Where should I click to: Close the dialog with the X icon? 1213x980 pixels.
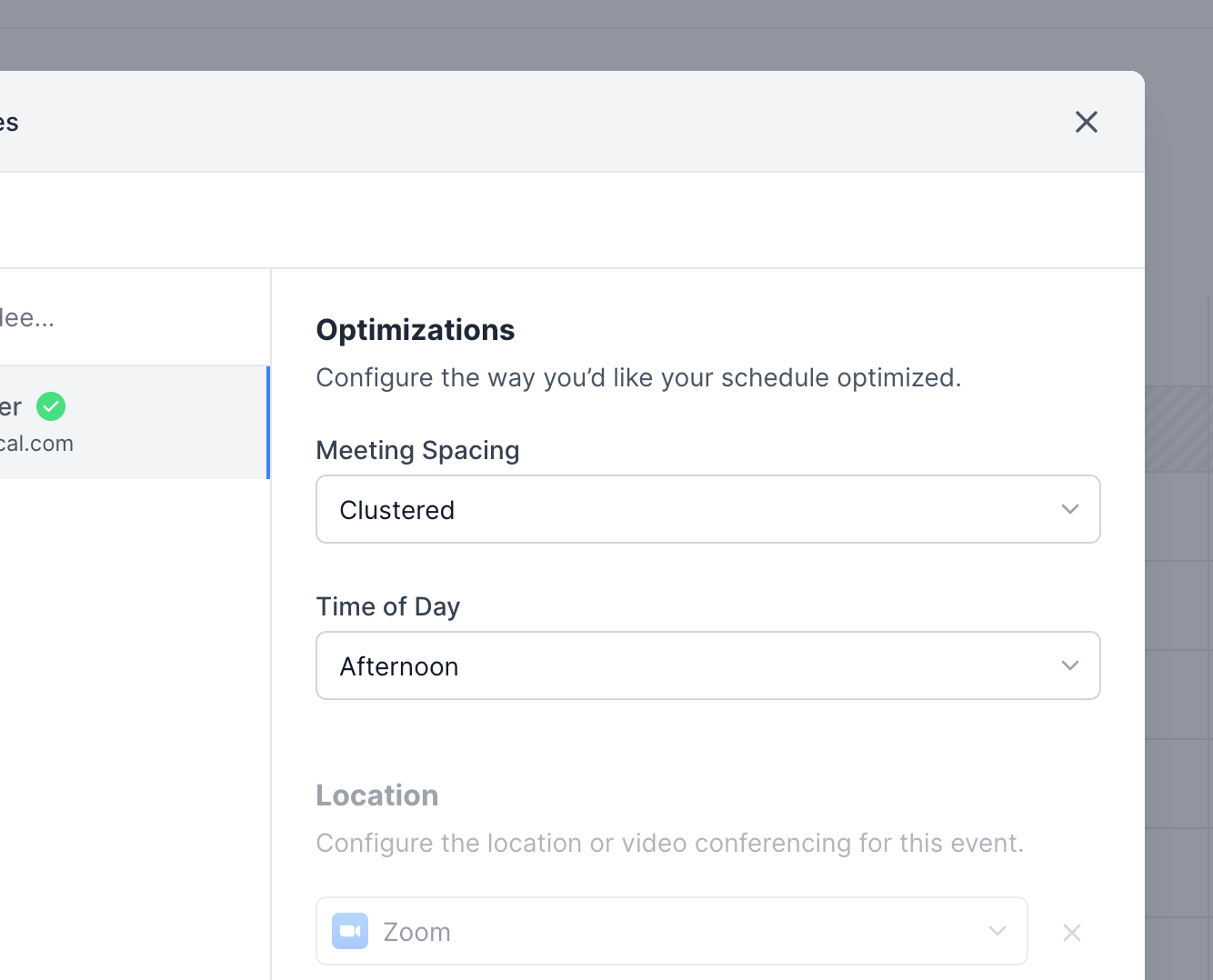click(1086, 122)
